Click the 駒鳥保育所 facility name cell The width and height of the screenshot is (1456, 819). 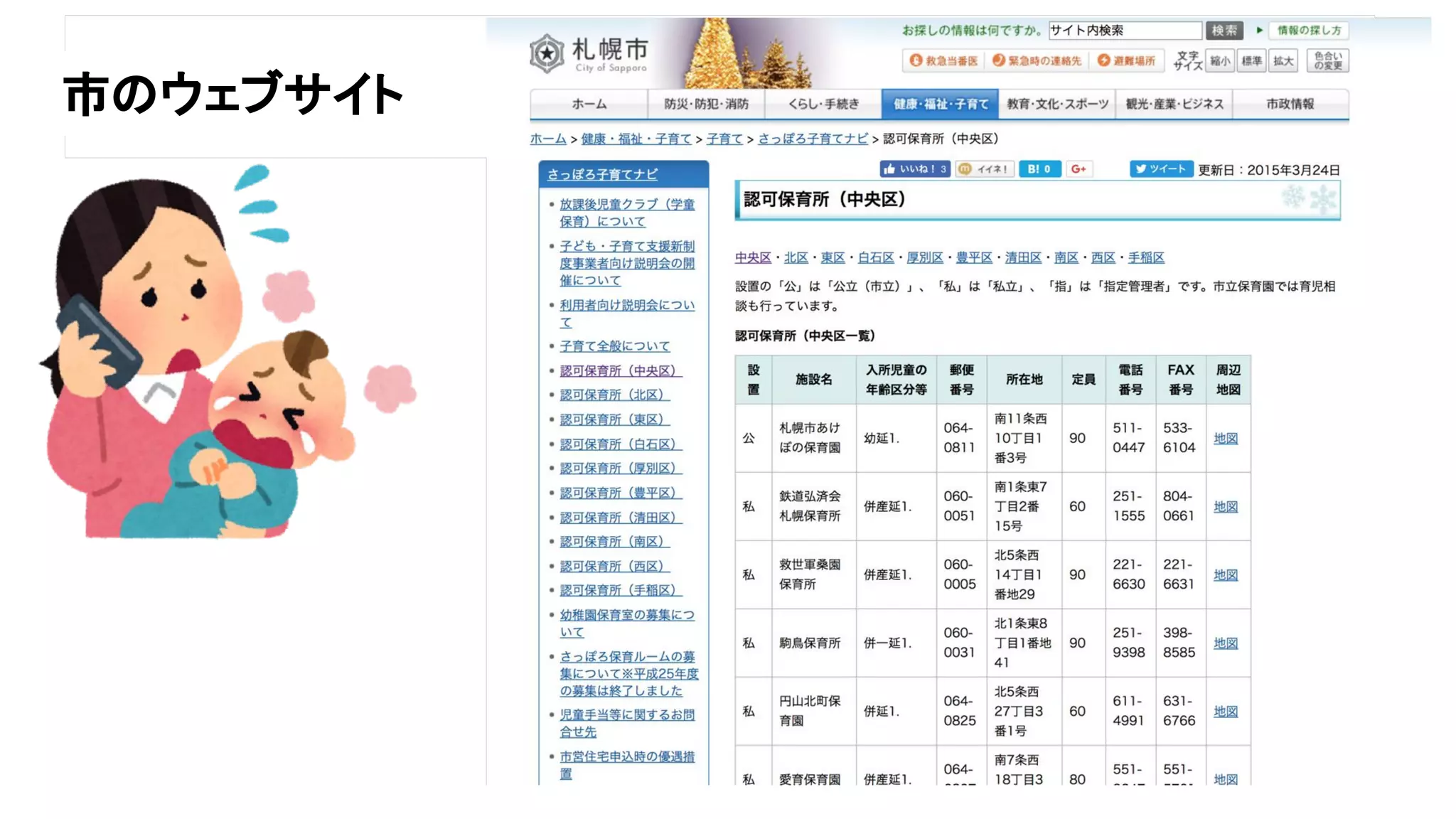click(814, 643)
